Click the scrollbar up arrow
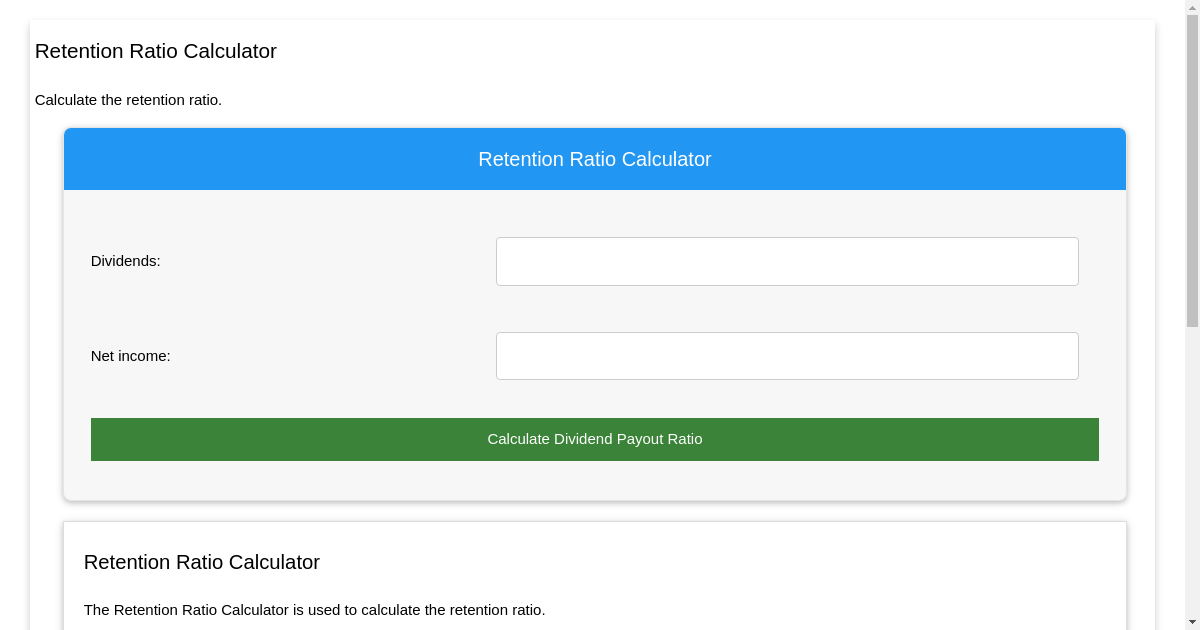 1192,8
